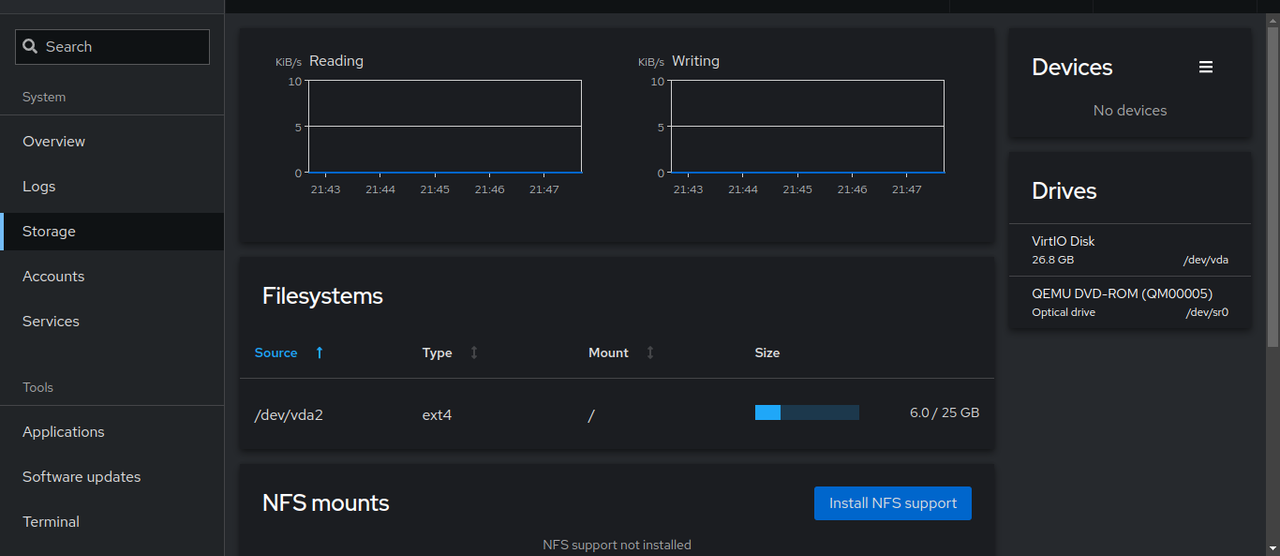Screen dimensions: 1280x556
Task: Click the Reading throughput graph
Action: click(445, 127)
